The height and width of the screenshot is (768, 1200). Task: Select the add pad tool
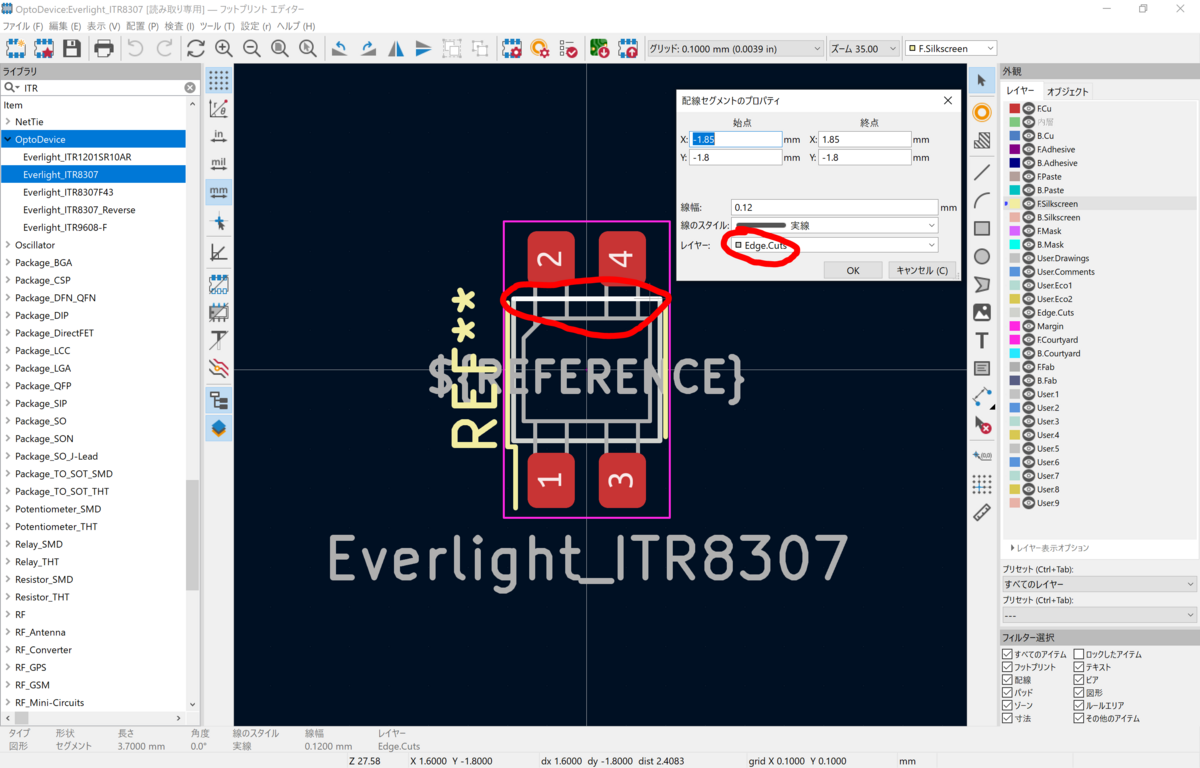982,112
